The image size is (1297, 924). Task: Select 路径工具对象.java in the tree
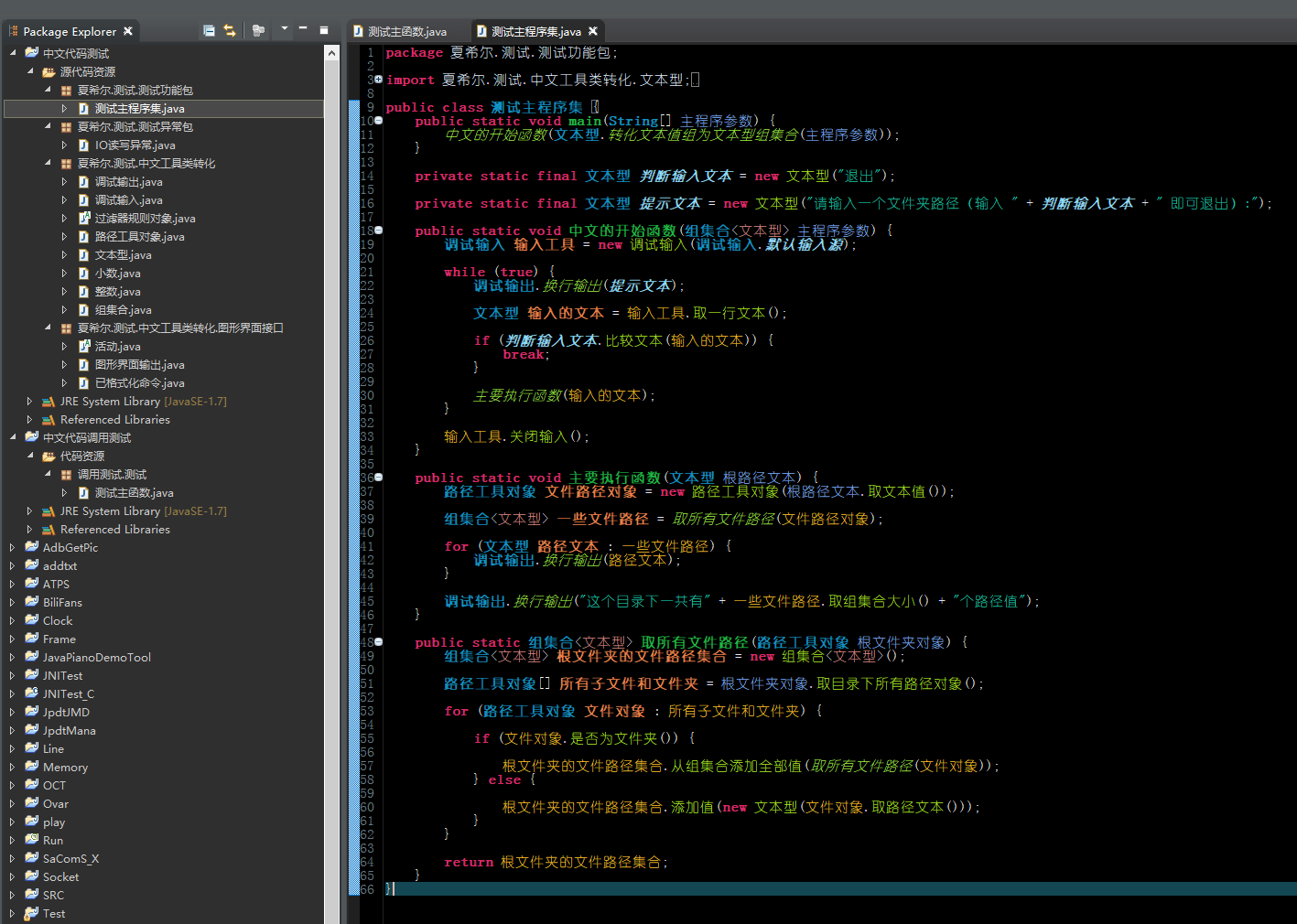tap(140, 236)
